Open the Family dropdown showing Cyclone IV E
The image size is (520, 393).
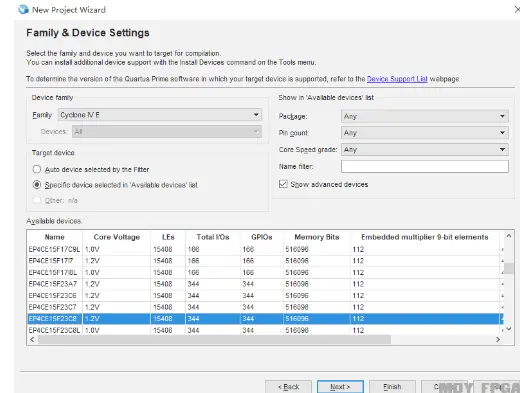pyautogui.click(x=160, y=115)
